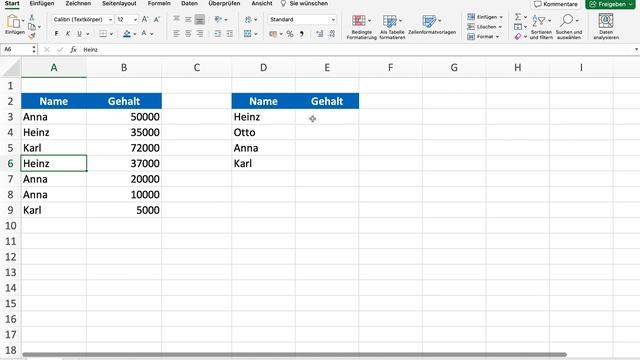Click the Sie wünschen search field
The image size is (640, 360).
[x=304, y=3]
